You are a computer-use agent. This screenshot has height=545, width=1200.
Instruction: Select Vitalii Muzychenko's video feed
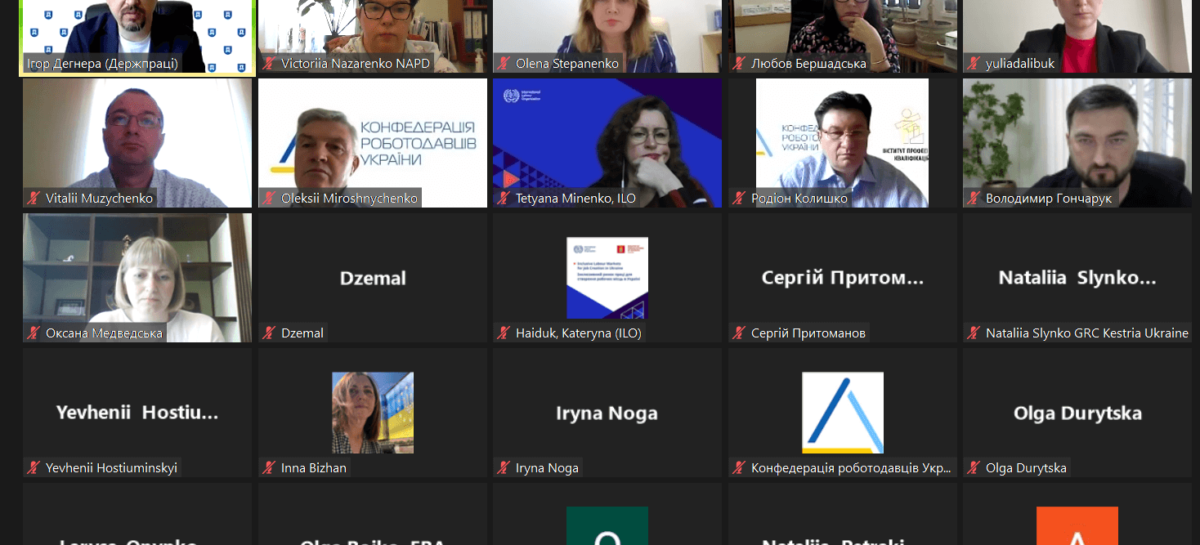(x=138, y=143)
